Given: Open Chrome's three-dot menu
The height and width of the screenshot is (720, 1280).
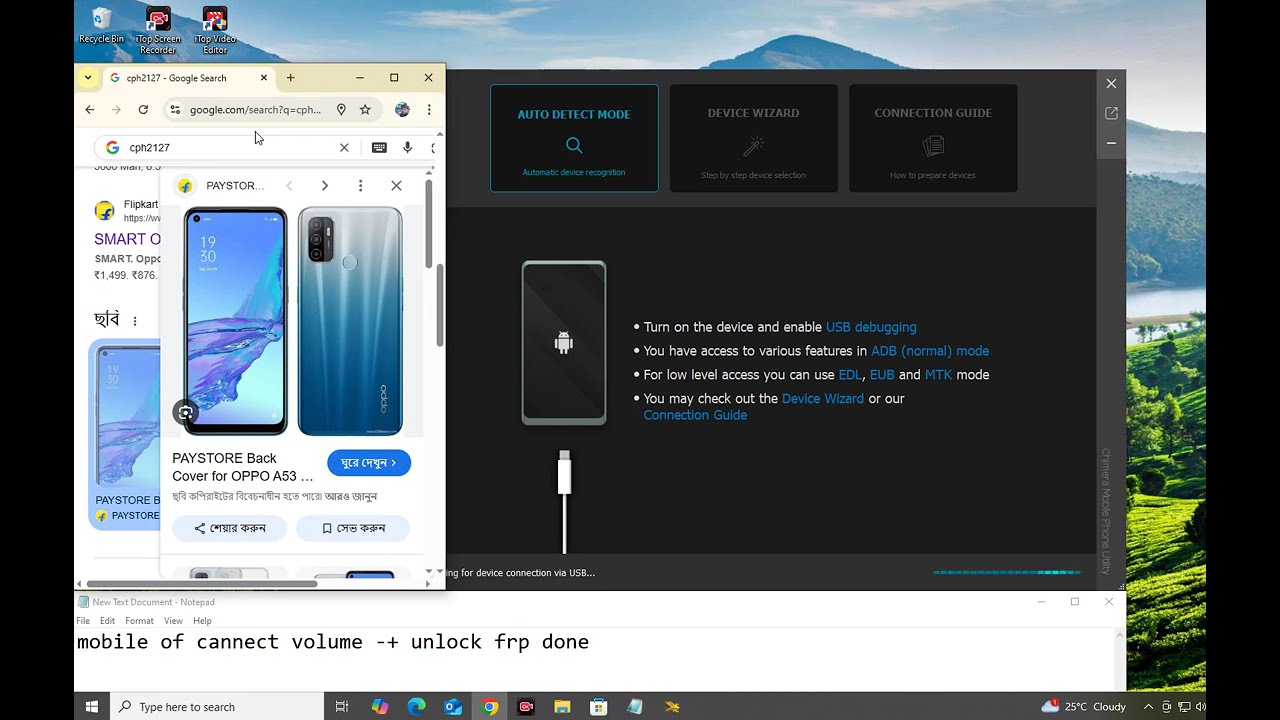Looking at the screenshot, I should (429, 110).
